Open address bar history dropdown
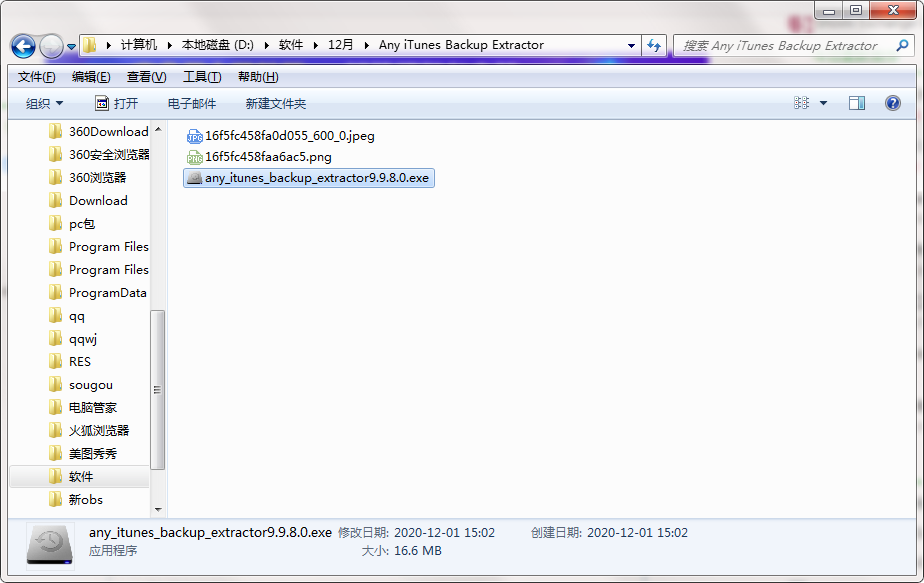This screenshot has height=583, width=924. [631, 45]
